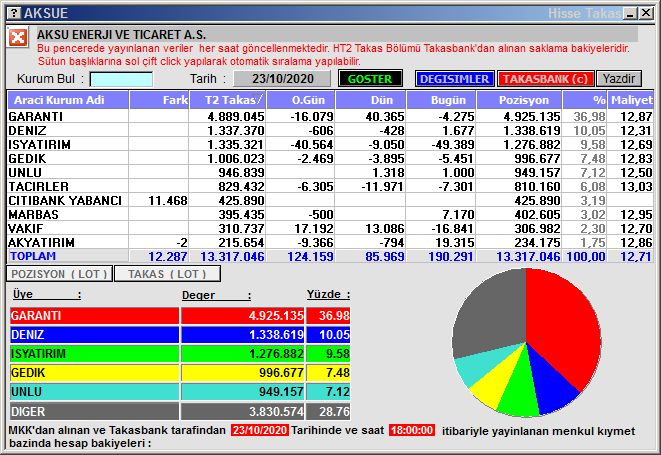
Task: Select the GEDIK row in the table
Action: (330, 158)
